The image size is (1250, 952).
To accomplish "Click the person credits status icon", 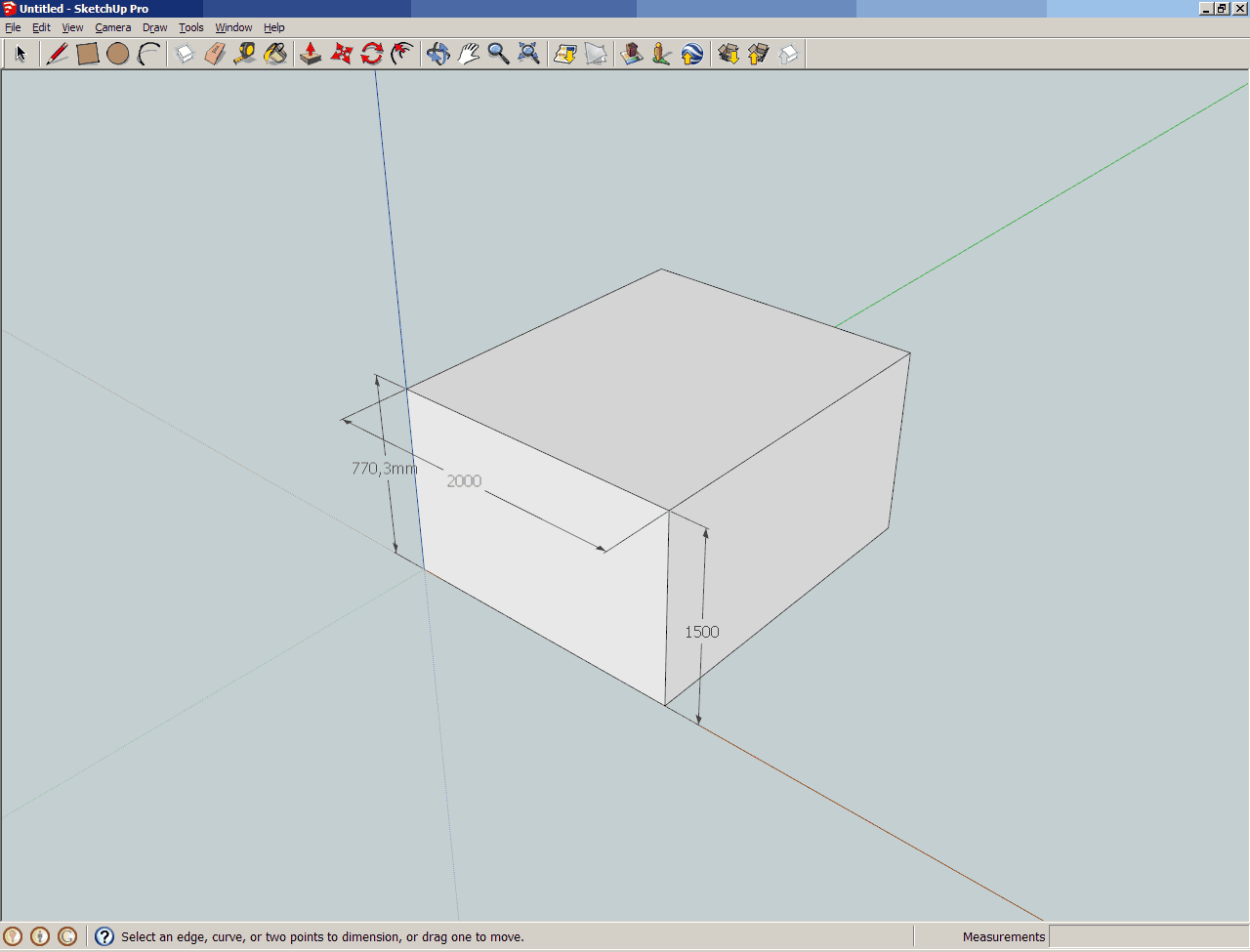I will pyautogui.click(x=40, y=936).
